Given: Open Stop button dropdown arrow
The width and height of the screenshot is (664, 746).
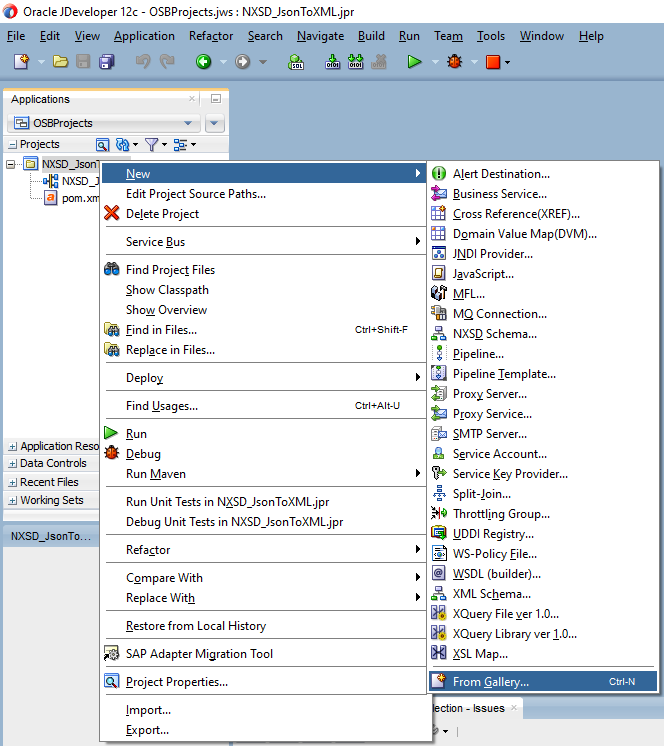Looking at the screenshot, I should point(508,62).
